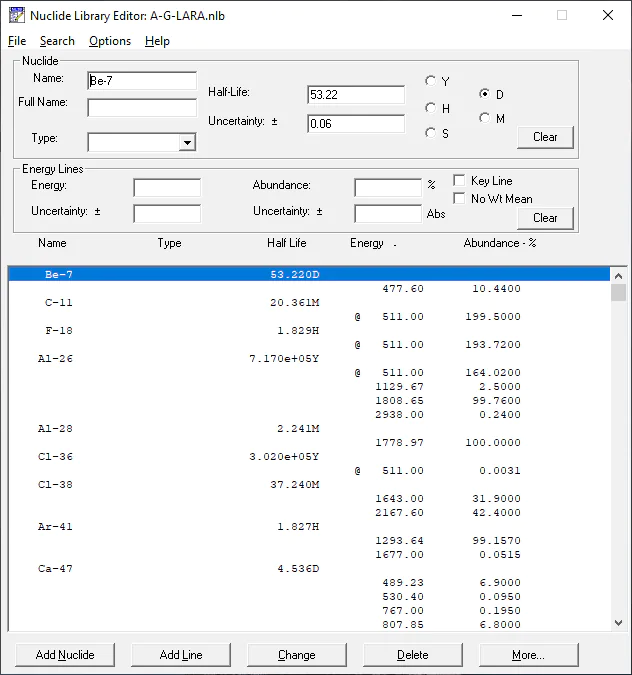
Task: Select the Al-28 nuclide row
Action: coord(309,428)
